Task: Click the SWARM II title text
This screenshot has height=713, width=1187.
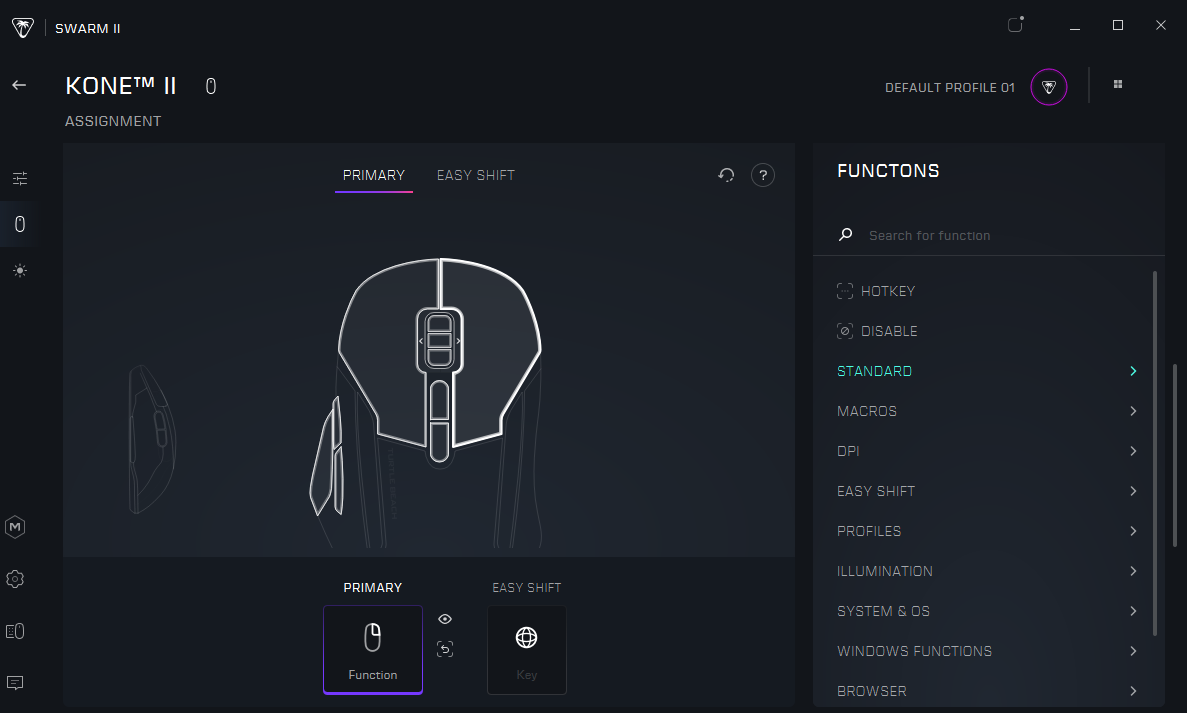Action: pyautogui.click(x=88, y=29)
